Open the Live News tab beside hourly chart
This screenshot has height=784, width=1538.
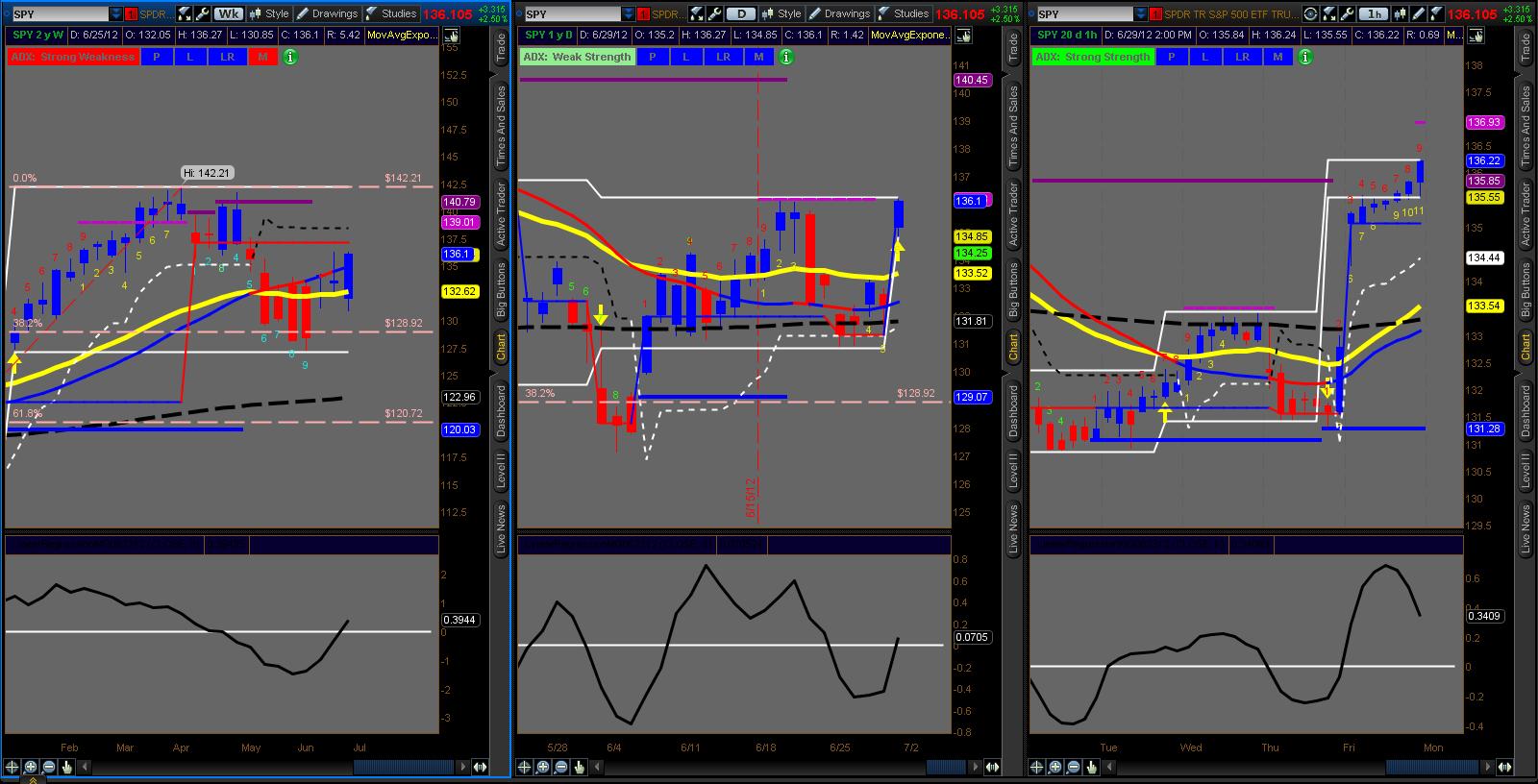pos(1526,527)
